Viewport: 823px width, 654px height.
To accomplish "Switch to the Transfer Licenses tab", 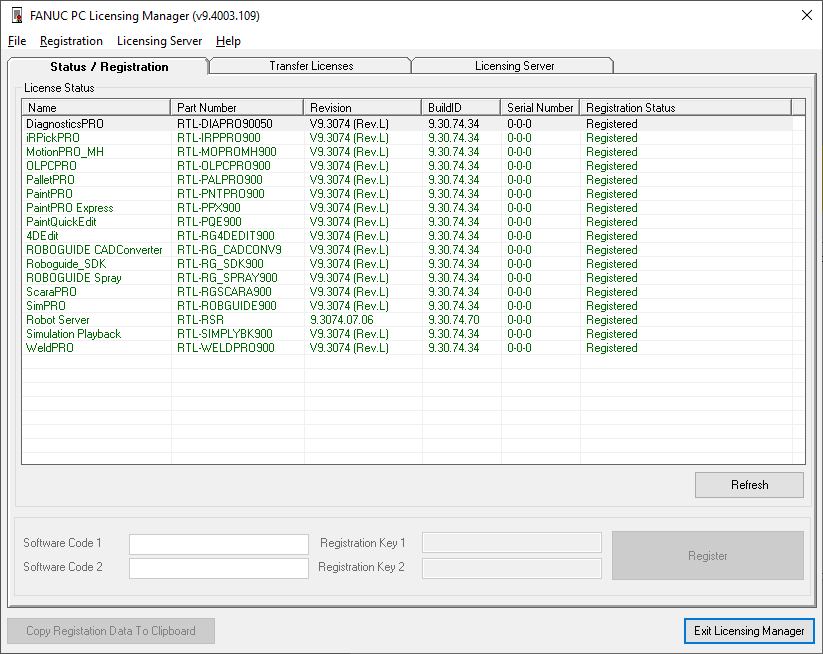I will point(311,66).
